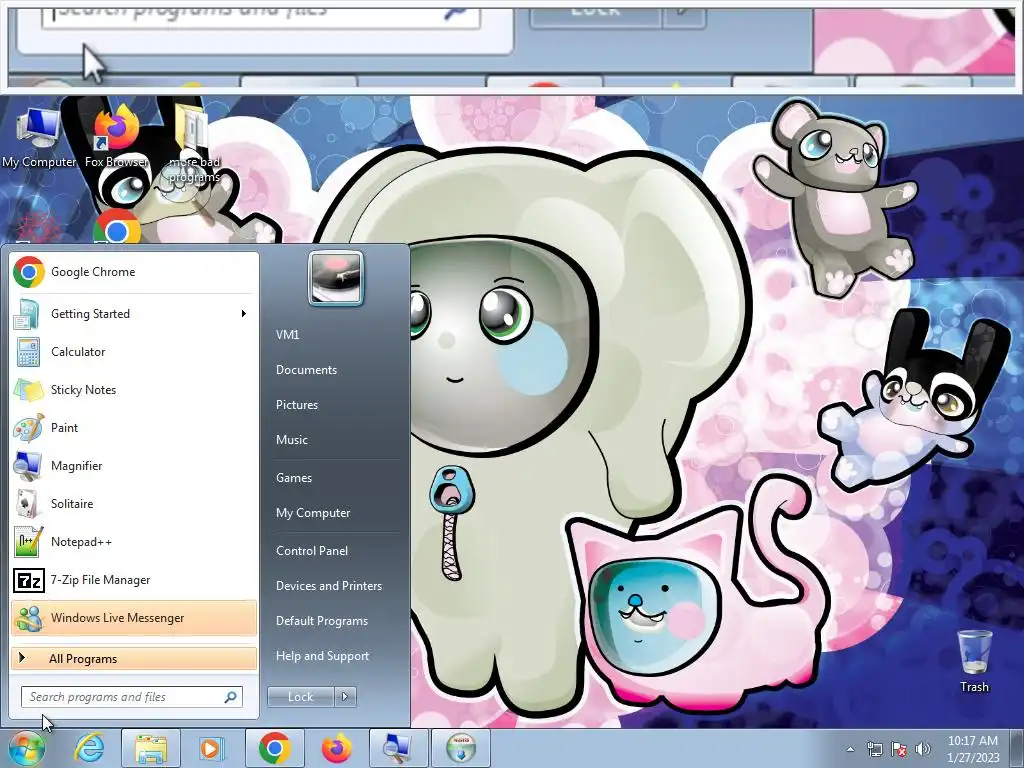The width and height of the screenshot is (1024, 768).
Task: Open Sticky Notes in the Start menu
Action: click(x=134, y=390)
